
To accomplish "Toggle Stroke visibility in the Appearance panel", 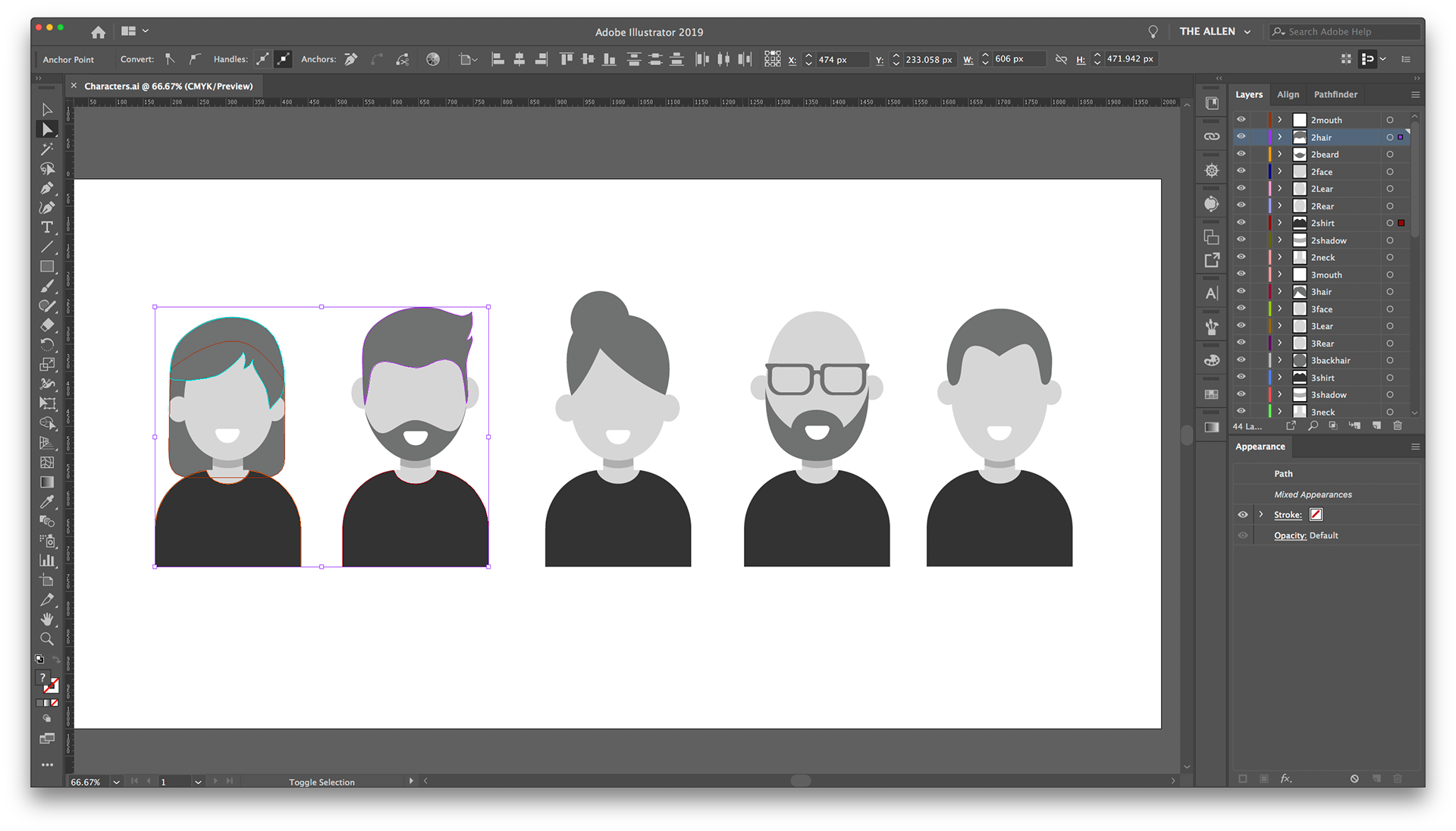I will [1243, 515].
